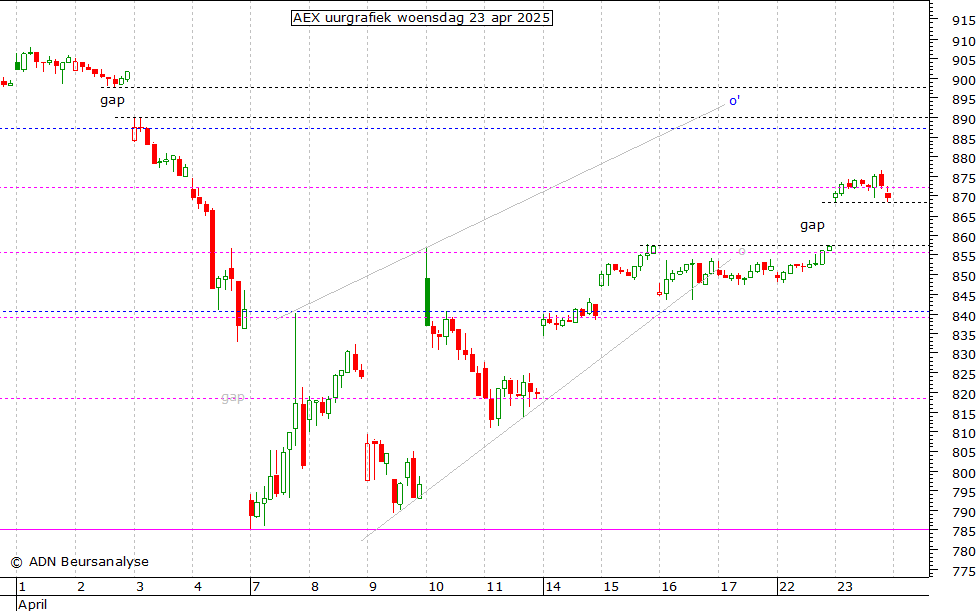
Task: Click the 870 price axis label
Action: click(x=963, y=197)
